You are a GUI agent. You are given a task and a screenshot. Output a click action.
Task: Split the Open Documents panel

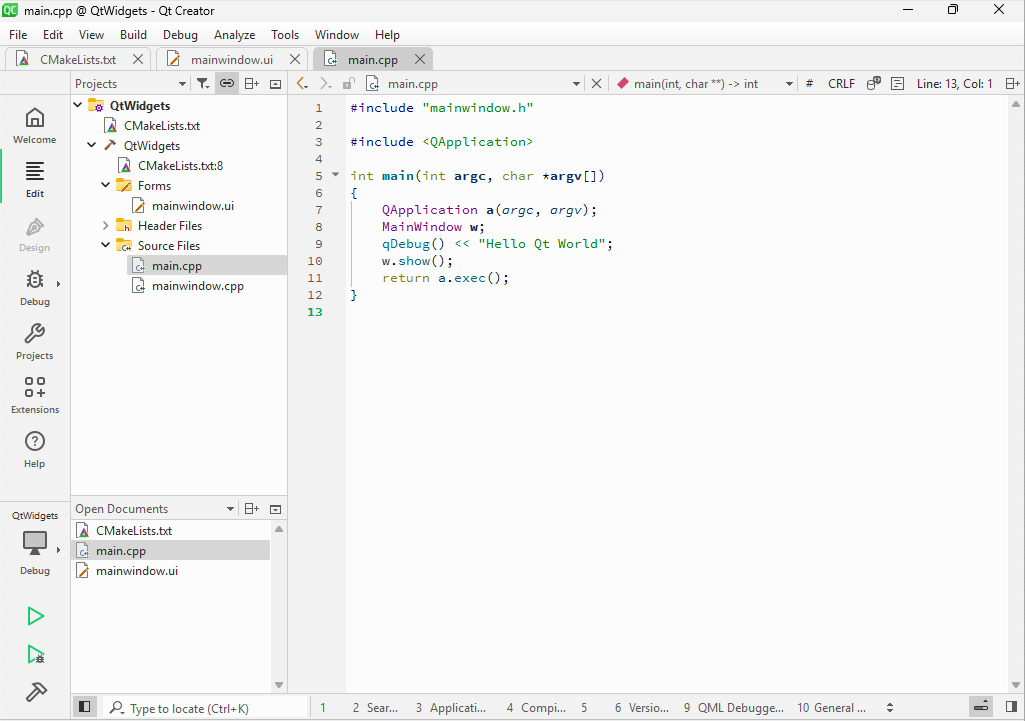[252, 509]
